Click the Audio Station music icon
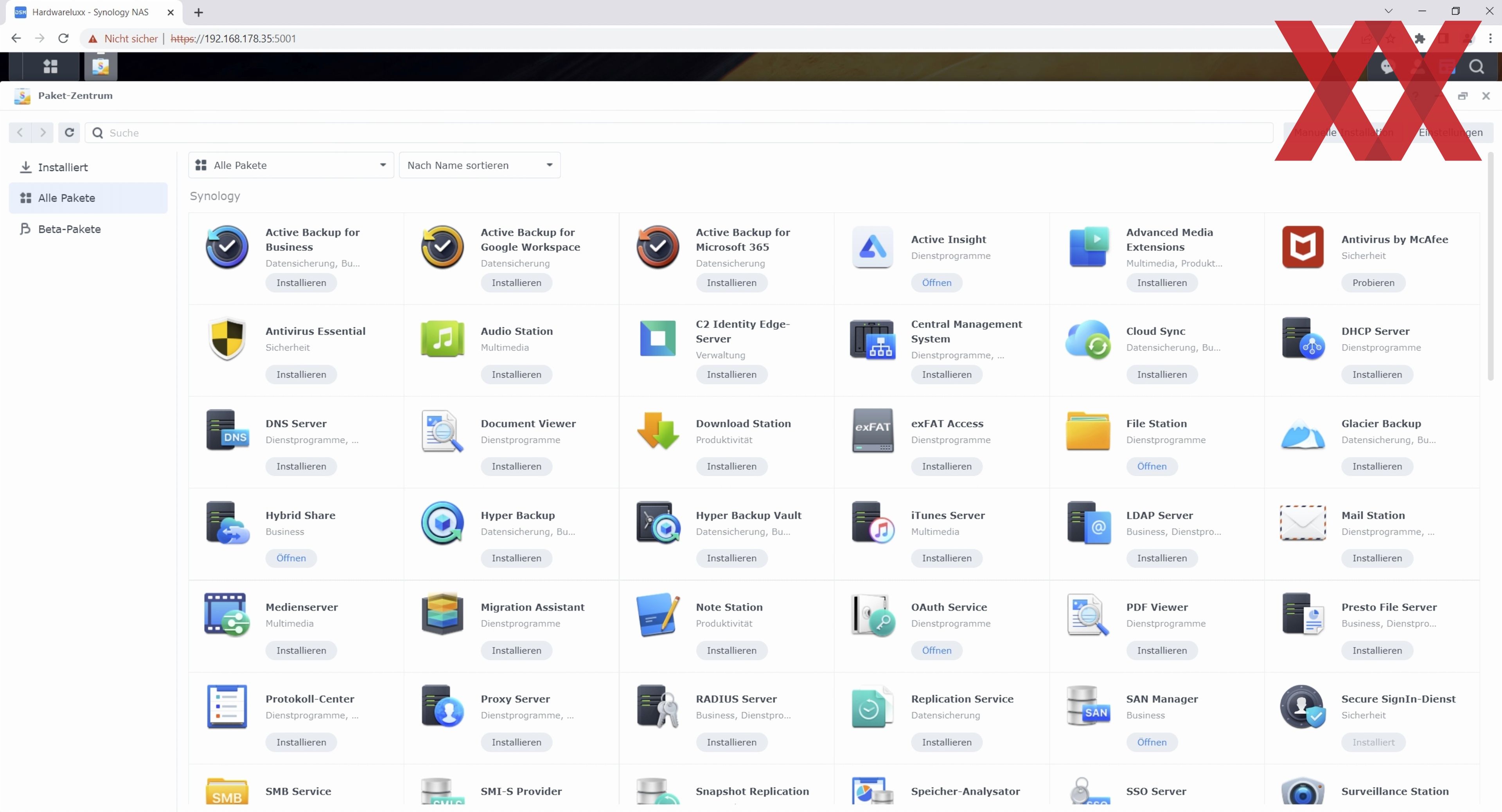1502x812 pixels. pyautogui.click(x=442, y=339)
